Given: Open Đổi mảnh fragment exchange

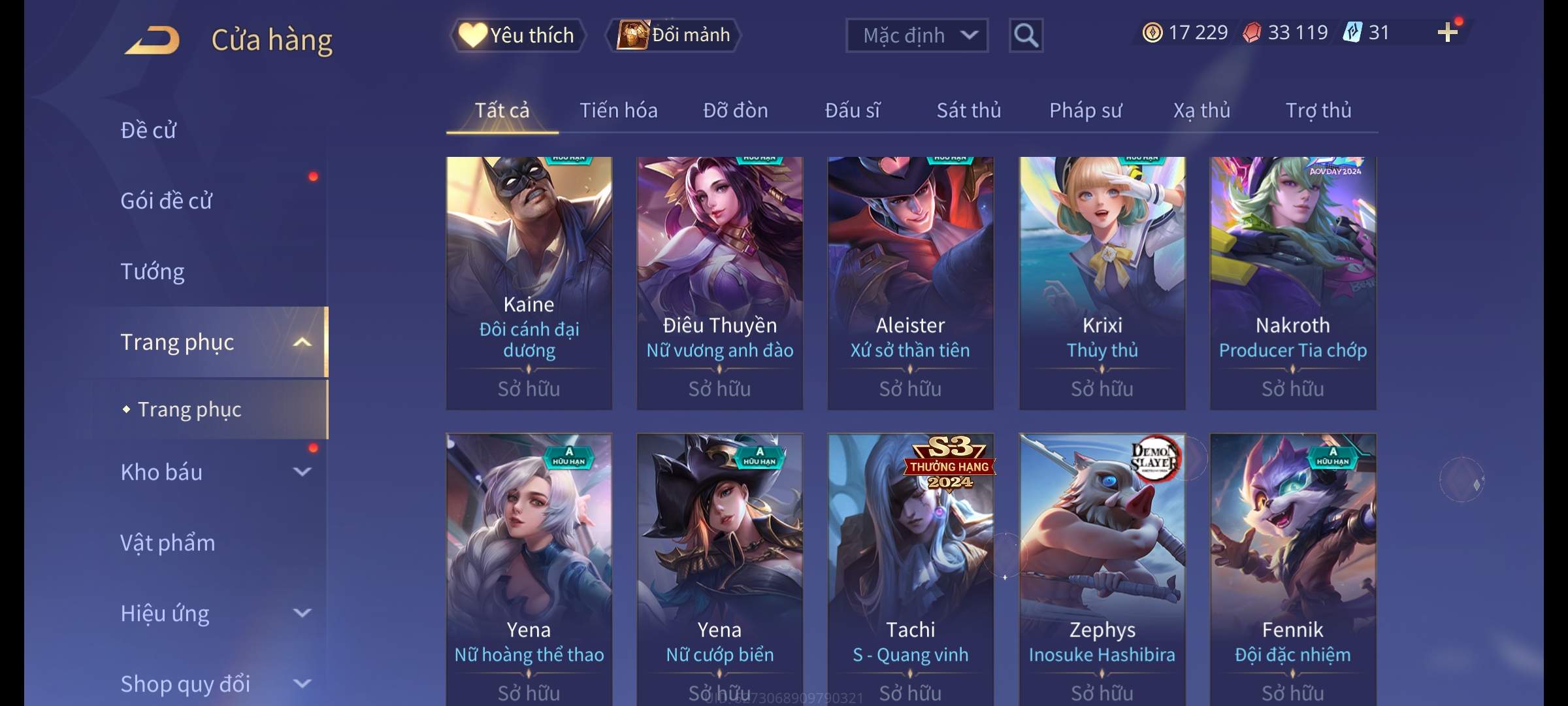Looking at the screenshot, I should point(673,35).
